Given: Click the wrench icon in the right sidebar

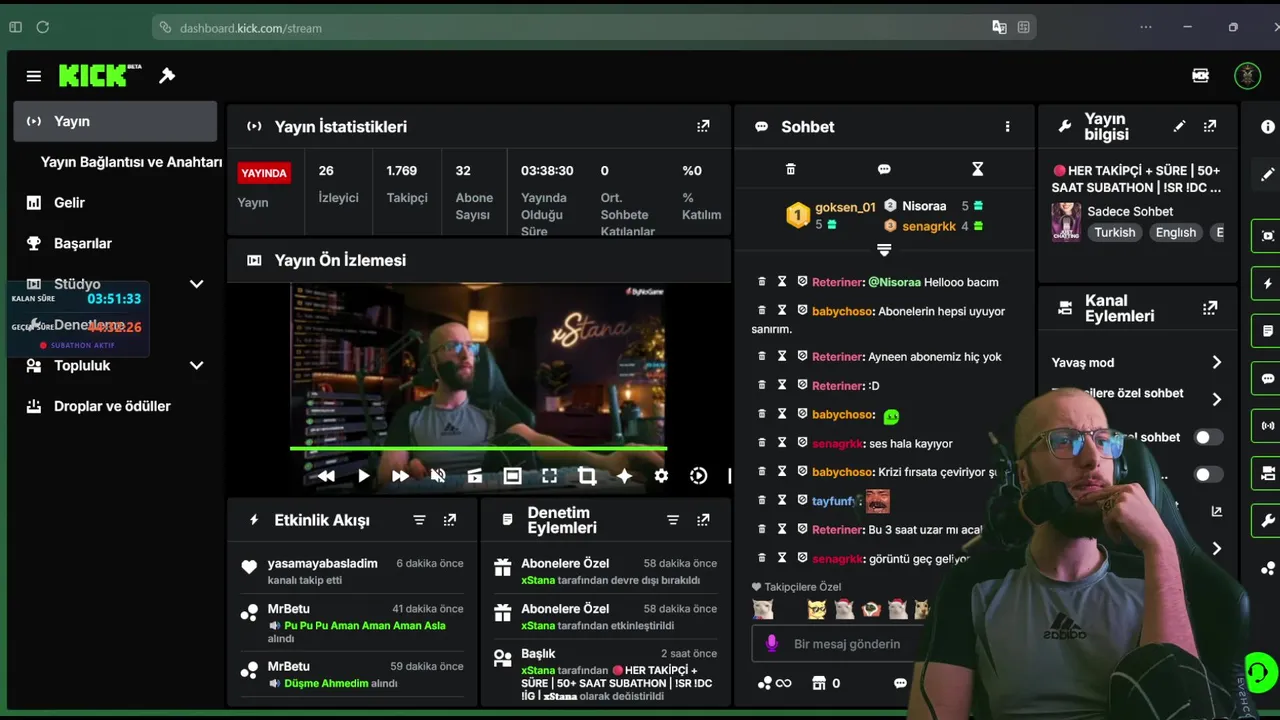Looking at the screenshot, I should (x=1268, y=520).
